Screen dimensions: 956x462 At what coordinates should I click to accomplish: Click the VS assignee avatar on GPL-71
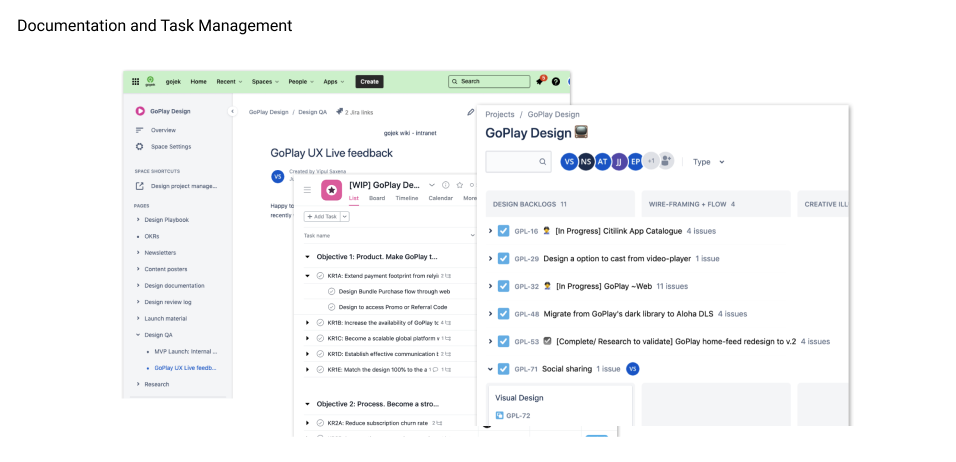(633, 369)
